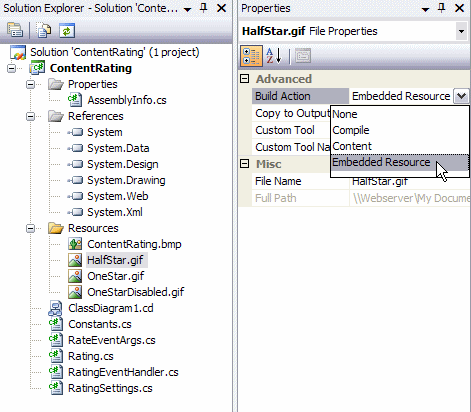
Task: Click the System.Drawing reference icon
Action: [75, 180]
